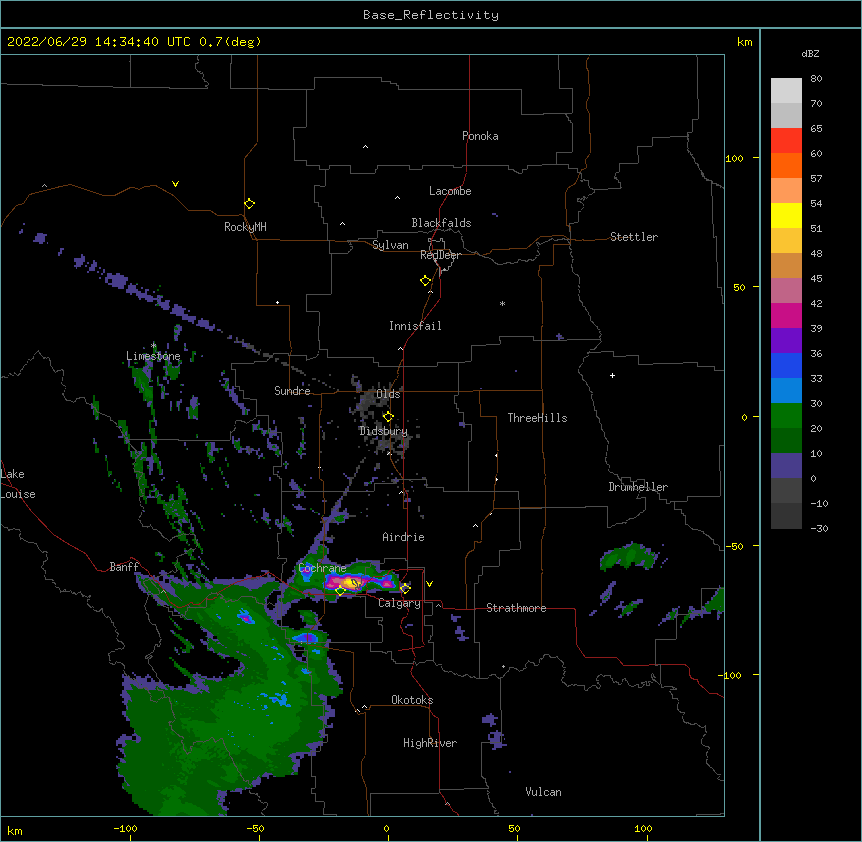The width and height of the screenshot is (862, 842).
Task: Click the white plus marker north of Drumheller
Action: coord(612,375)
